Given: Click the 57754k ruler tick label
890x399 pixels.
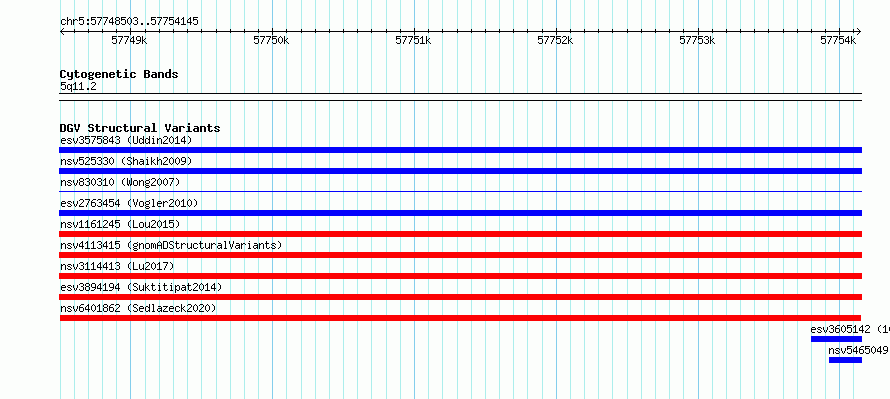Looking at the screenshot, I should tap(838, 41).
